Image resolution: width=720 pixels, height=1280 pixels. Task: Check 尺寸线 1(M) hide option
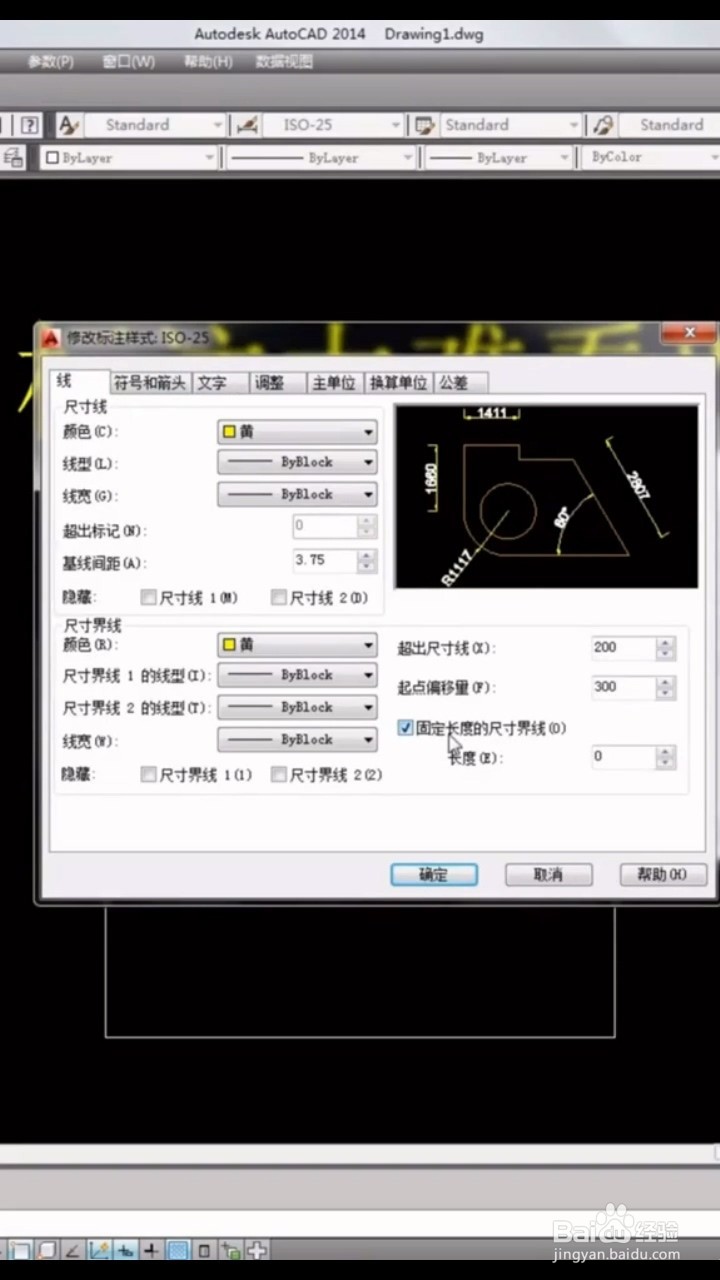(149, 598)
